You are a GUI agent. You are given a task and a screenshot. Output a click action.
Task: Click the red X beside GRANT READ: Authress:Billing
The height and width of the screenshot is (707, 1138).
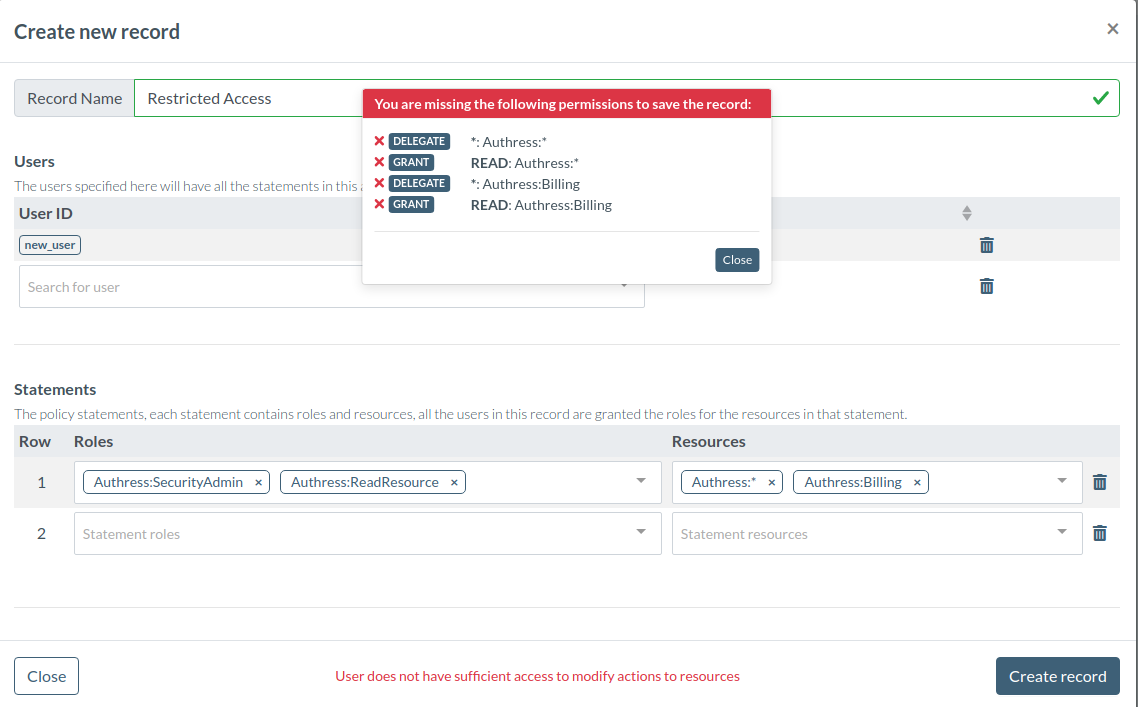[377, 204]
